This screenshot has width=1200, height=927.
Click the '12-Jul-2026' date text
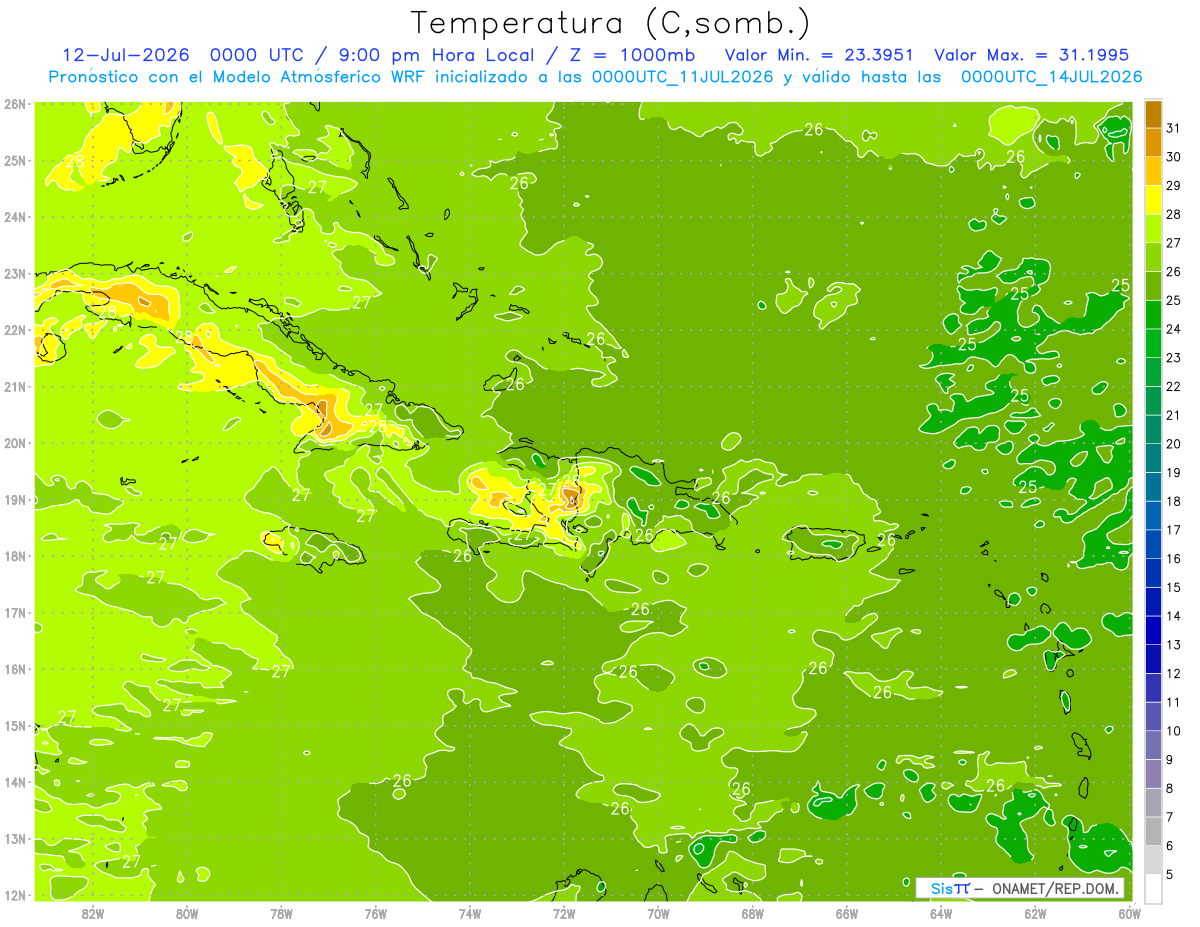(x=126, y=55)
